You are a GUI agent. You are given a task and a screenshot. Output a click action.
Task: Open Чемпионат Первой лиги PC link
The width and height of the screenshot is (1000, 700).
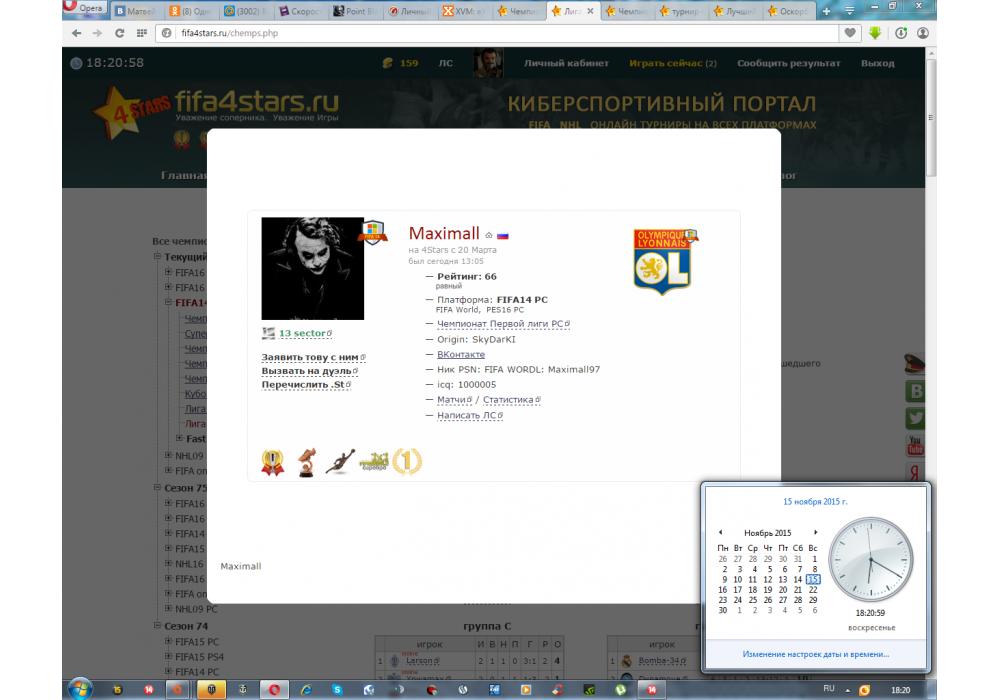coord(500,324)
